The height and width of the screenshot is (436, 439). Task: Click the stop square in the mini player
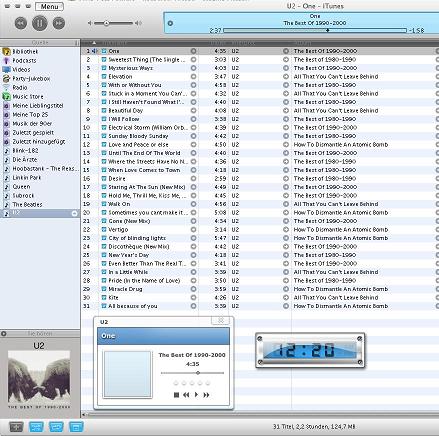(x=176, y=395)
